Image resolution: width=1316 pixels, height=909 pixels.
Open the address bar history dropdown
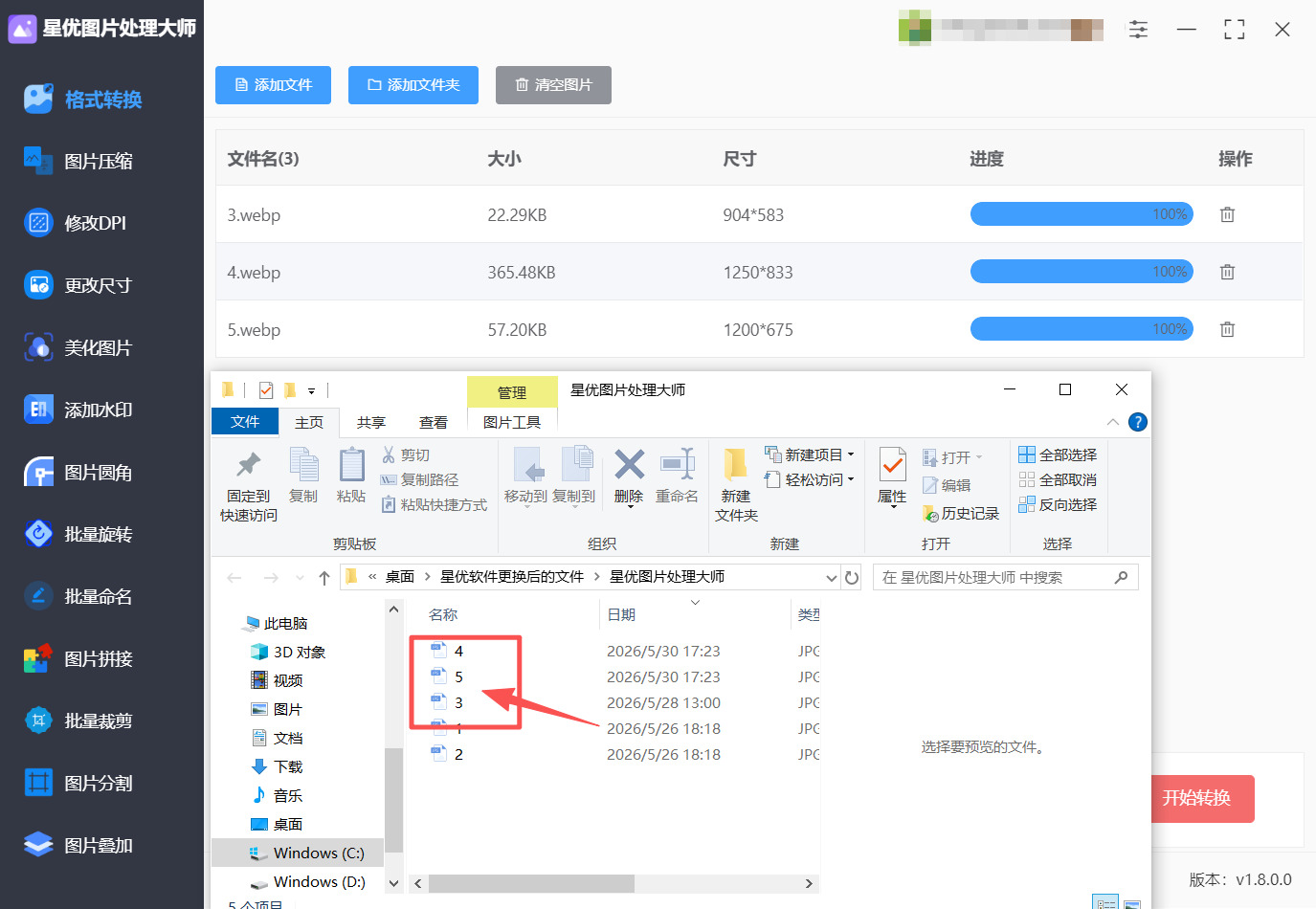(831, 577)
